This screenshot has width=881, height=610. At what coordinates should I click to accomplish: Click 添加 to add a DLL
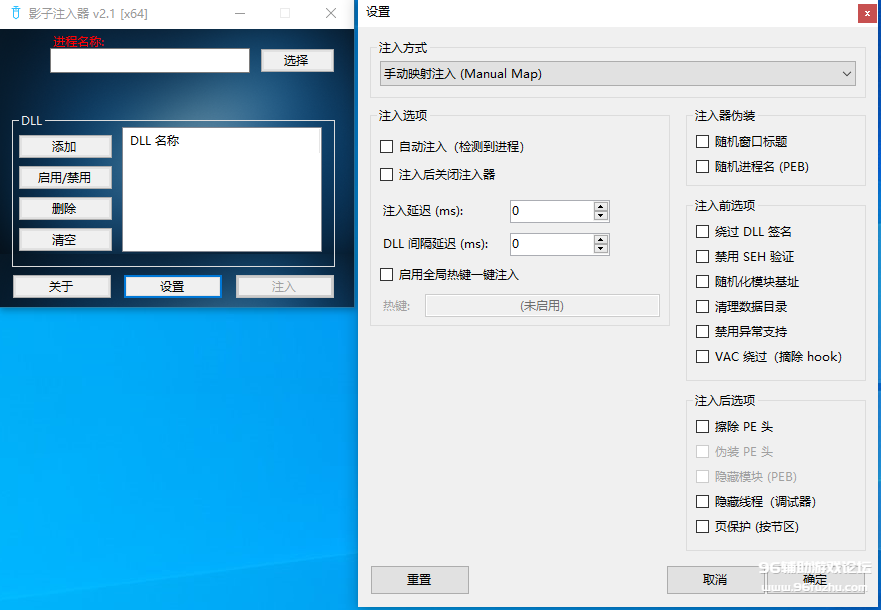coord(65,147)
